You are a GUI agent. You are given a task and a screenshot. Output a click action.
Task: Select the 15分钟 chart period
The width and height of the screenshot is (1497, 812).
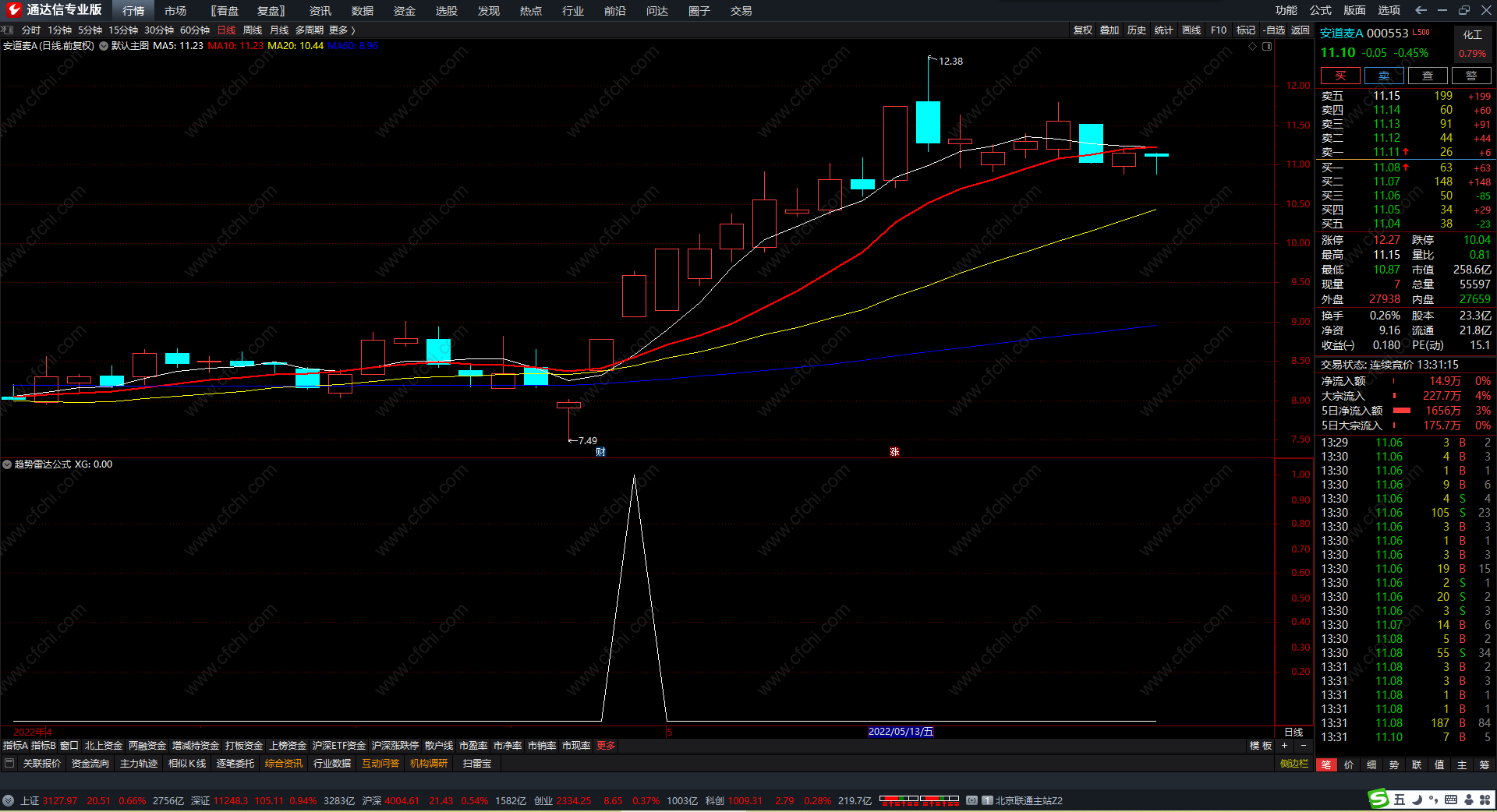123,30
